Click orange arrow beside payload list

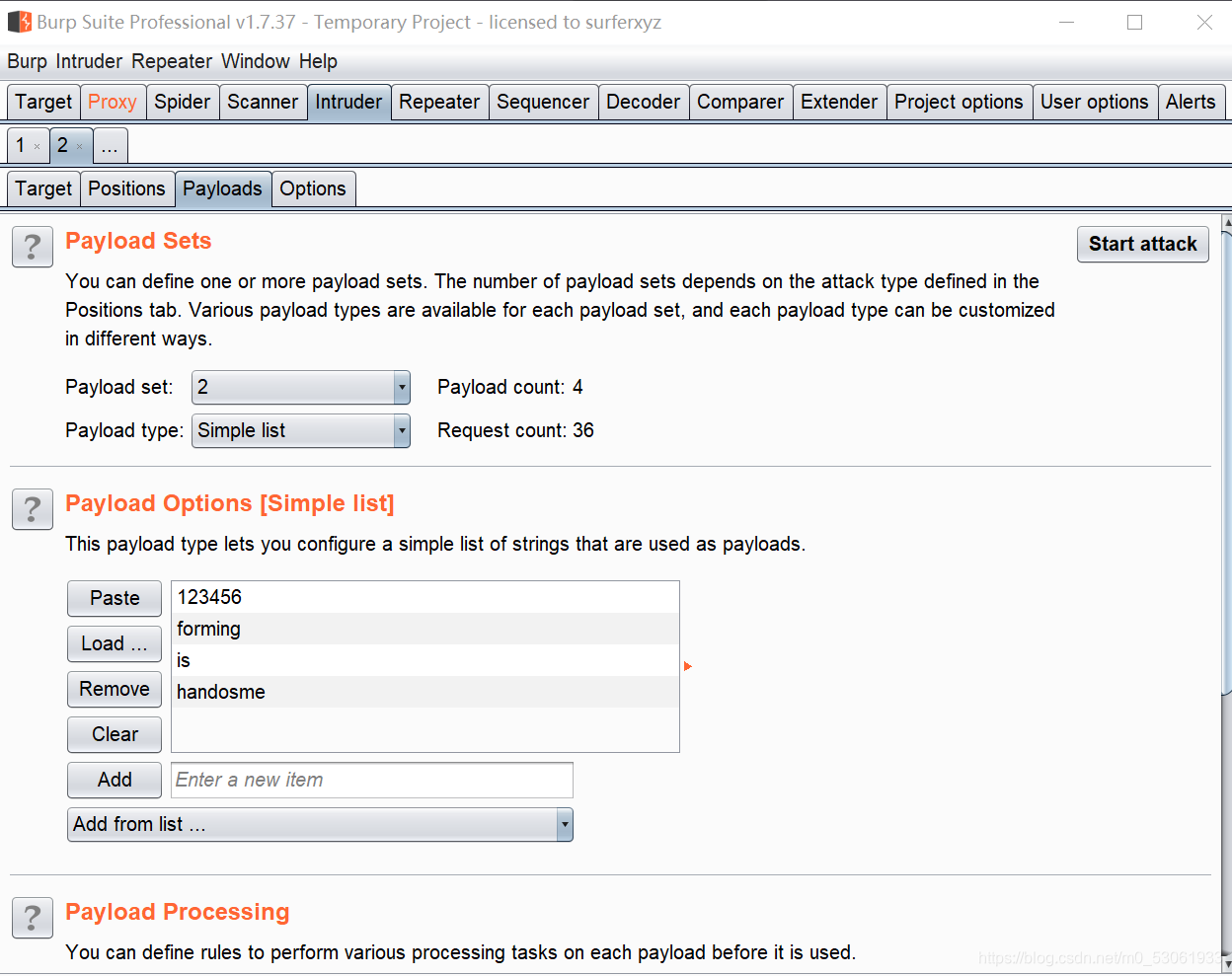pyautogui.click(x=688, y=666)
